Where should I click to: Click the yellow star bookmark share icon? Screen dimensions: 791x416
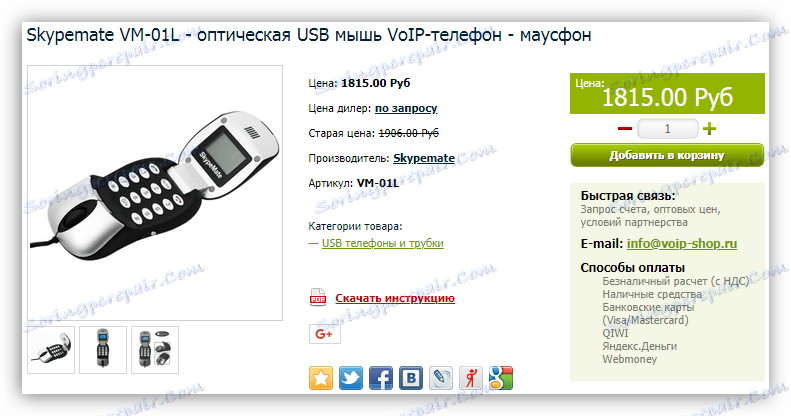coord(321,378)
